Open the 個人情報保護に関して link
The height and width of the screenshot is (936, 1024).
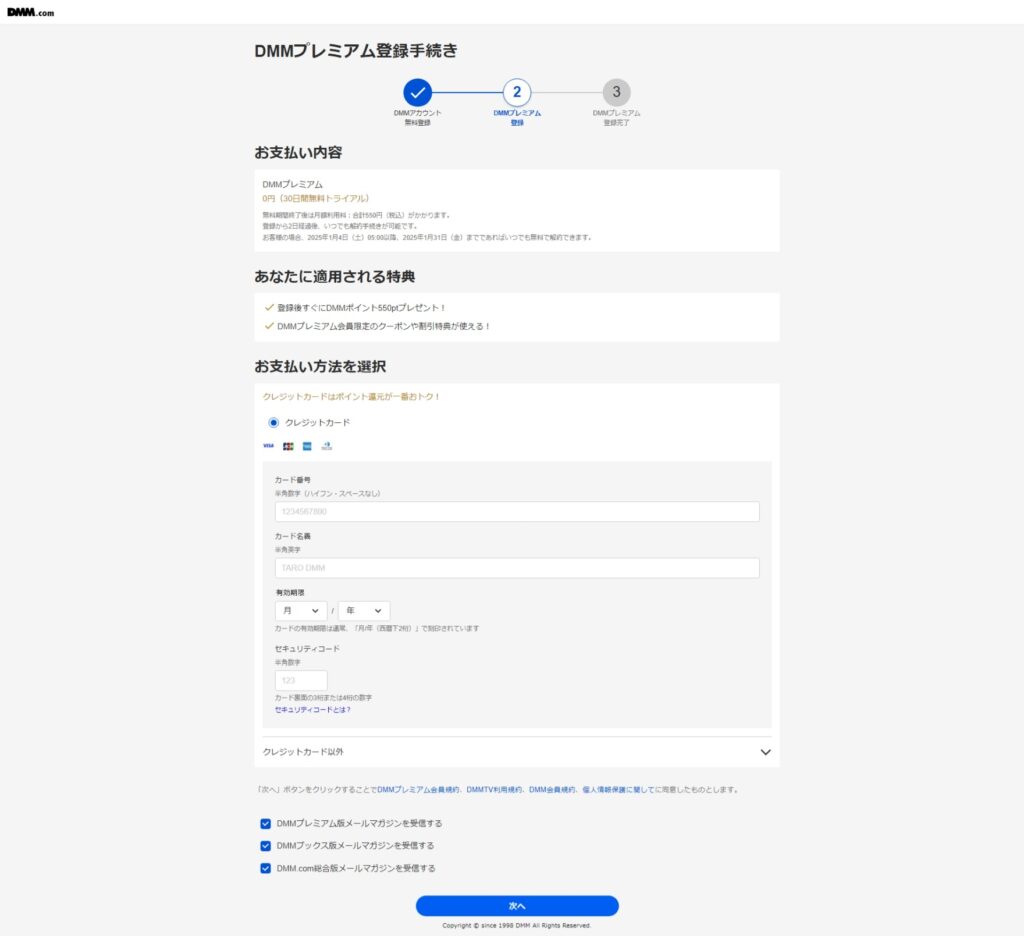click(x=618, y=790)
